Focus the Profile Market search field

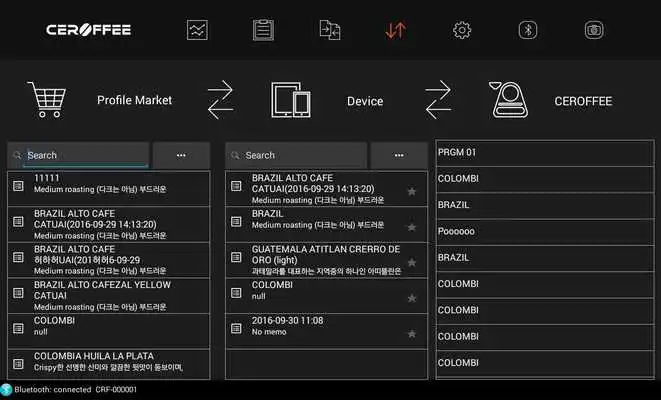click(78, 155)
